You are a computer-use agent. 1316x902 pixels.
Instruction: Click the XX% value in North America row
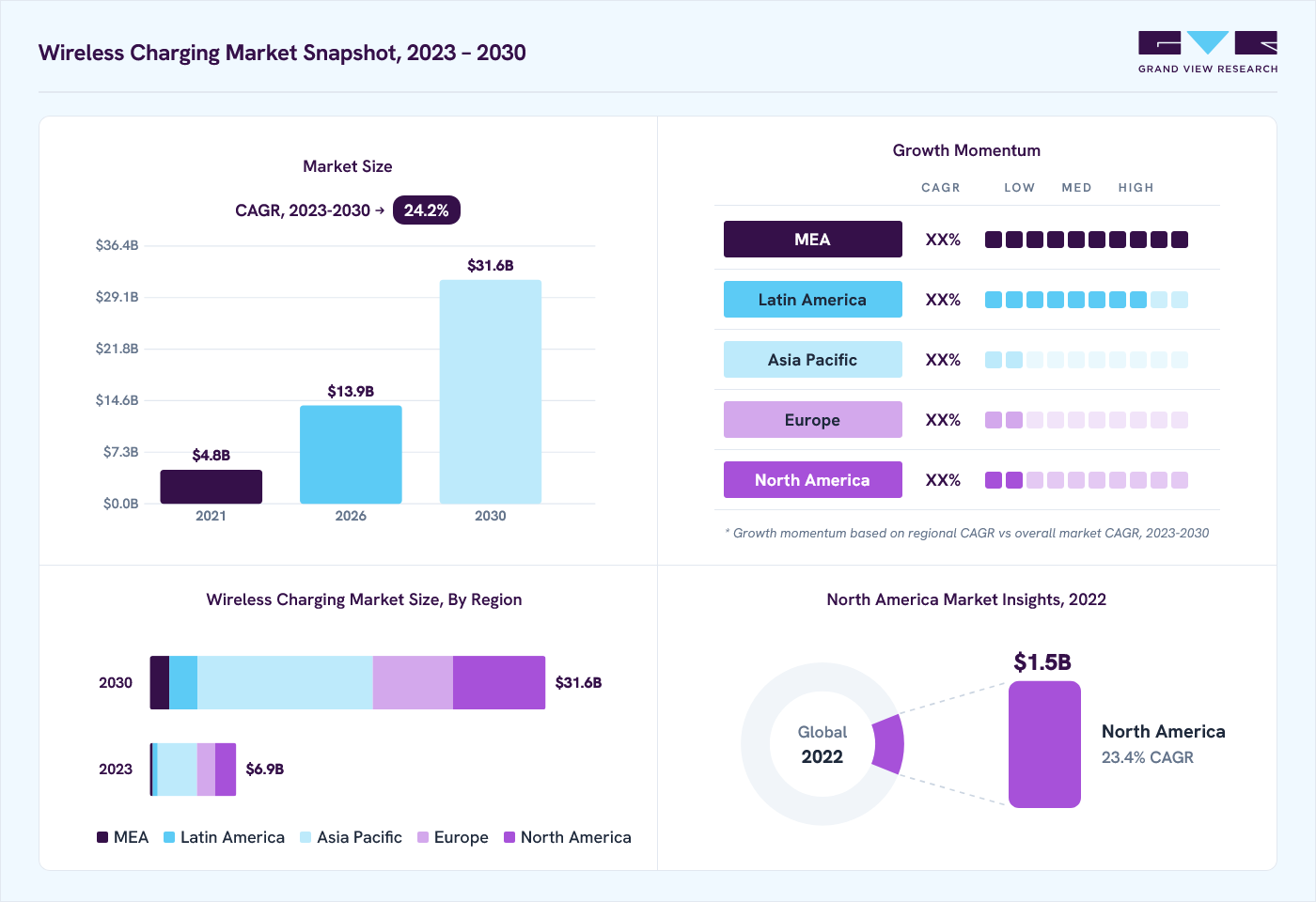click(x=943, y=480)
